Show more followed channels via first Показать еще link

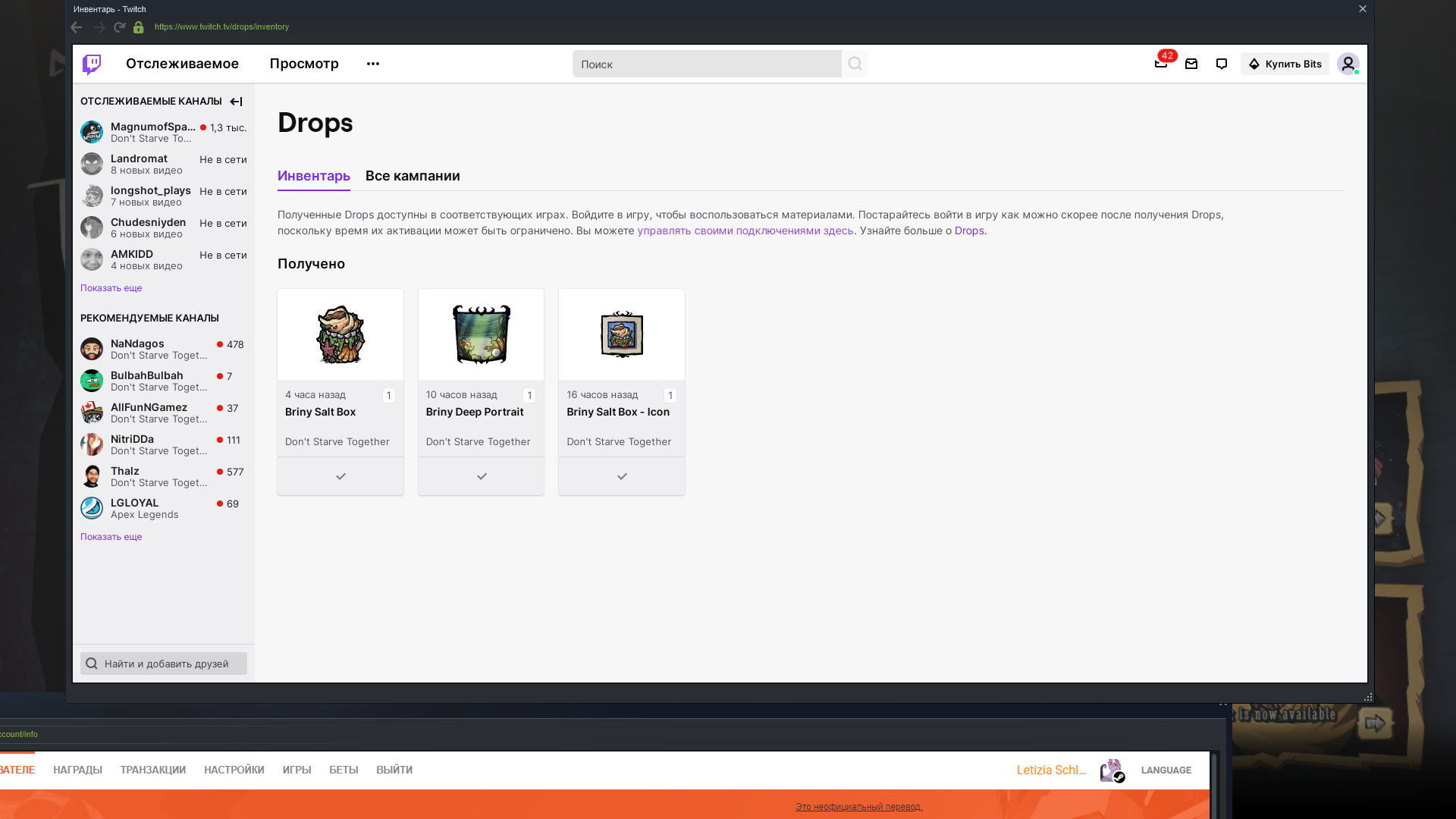click(x=111, y=288)
